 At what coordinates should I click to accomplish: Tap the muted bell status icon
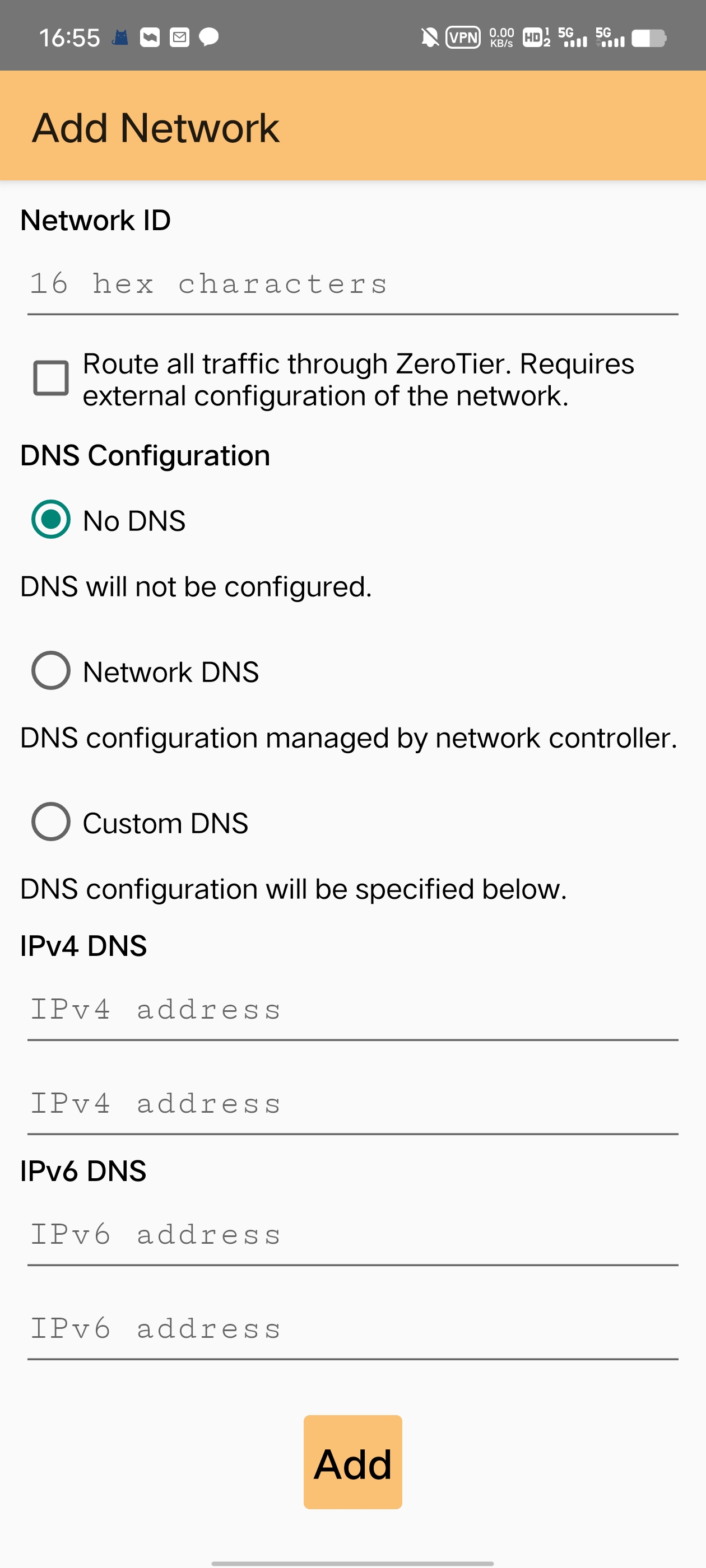[x=429, y=38]
